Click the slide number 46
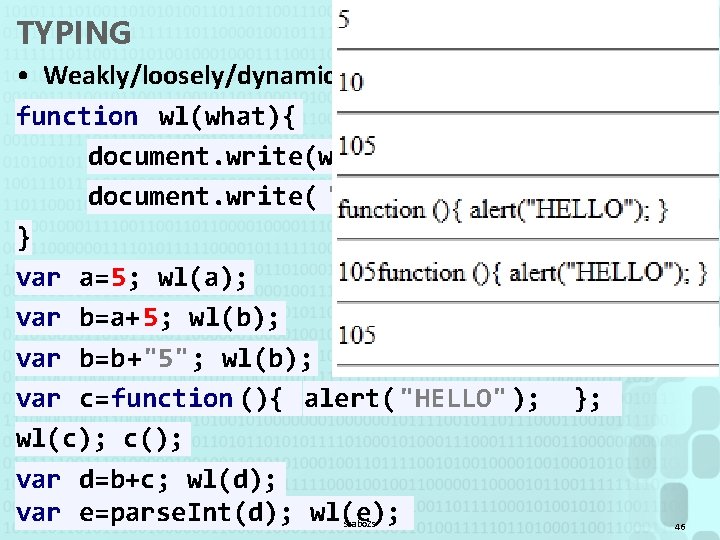The image size is (720, 540). (x=680, y=527)
